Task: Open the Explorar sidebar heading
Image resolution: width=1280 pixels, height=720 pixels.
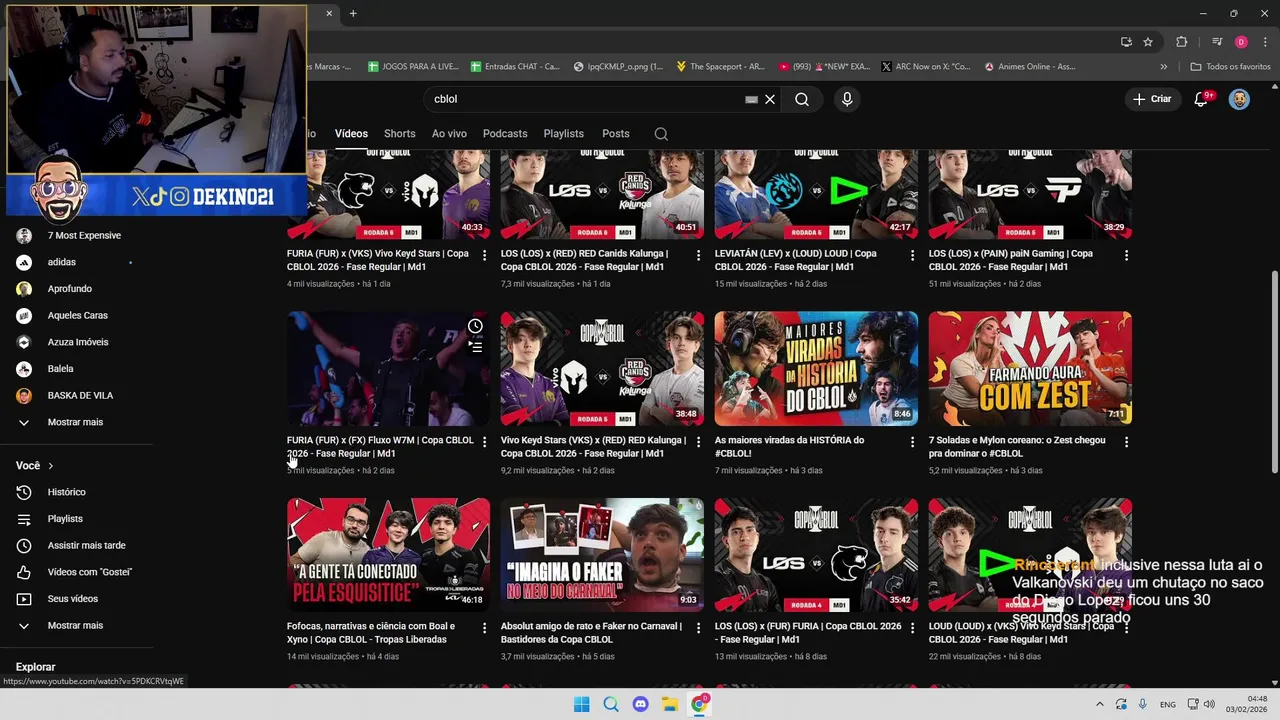Action: [x=36, y=667]
